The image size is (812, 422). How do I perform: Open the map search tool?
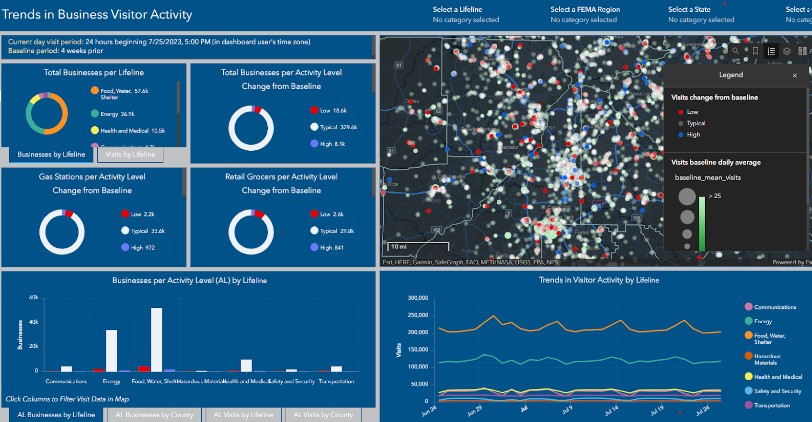(735, 51)
